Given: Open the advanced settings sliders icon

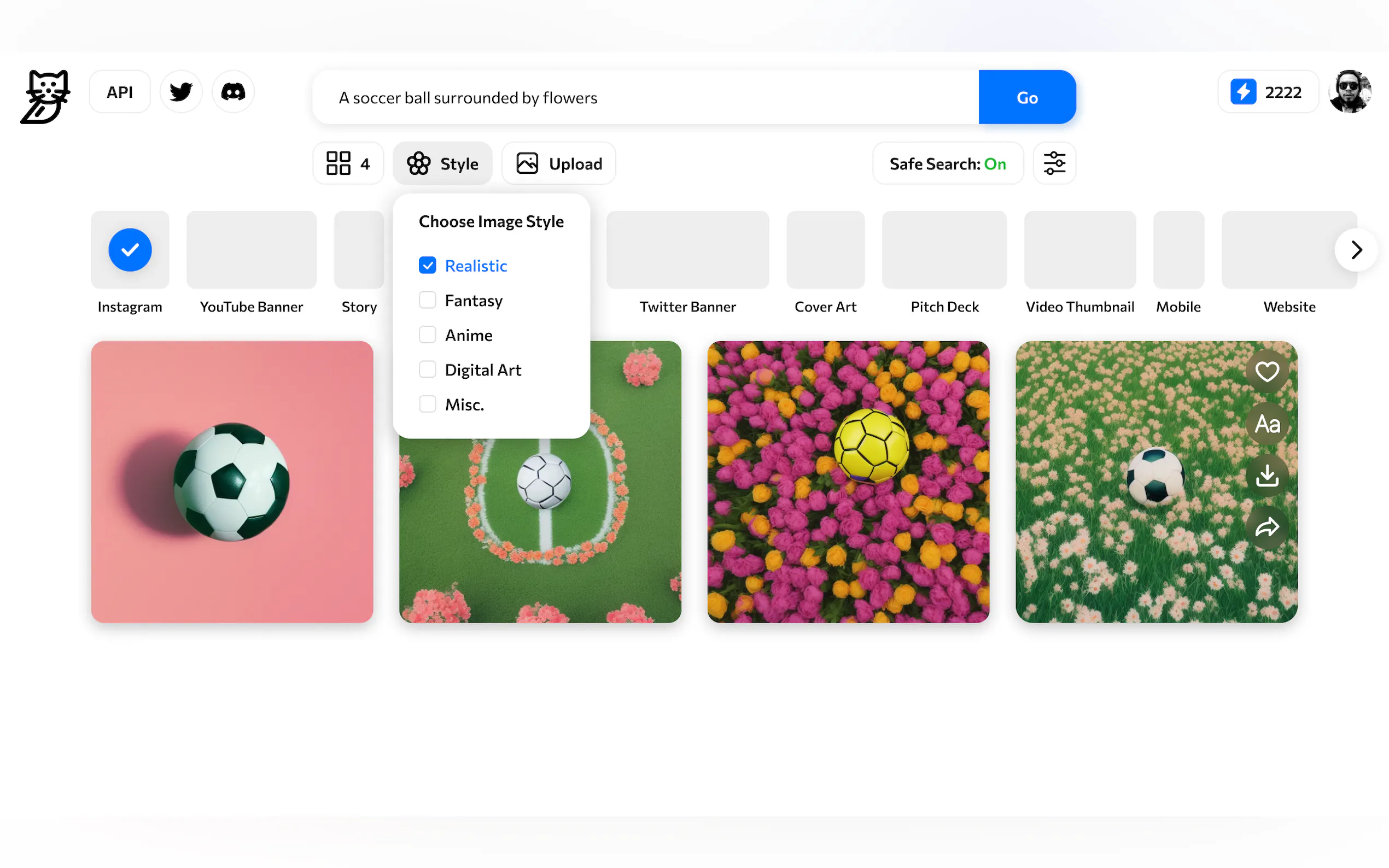Looking at the screenshot, I should click(x=1054, y=163).
